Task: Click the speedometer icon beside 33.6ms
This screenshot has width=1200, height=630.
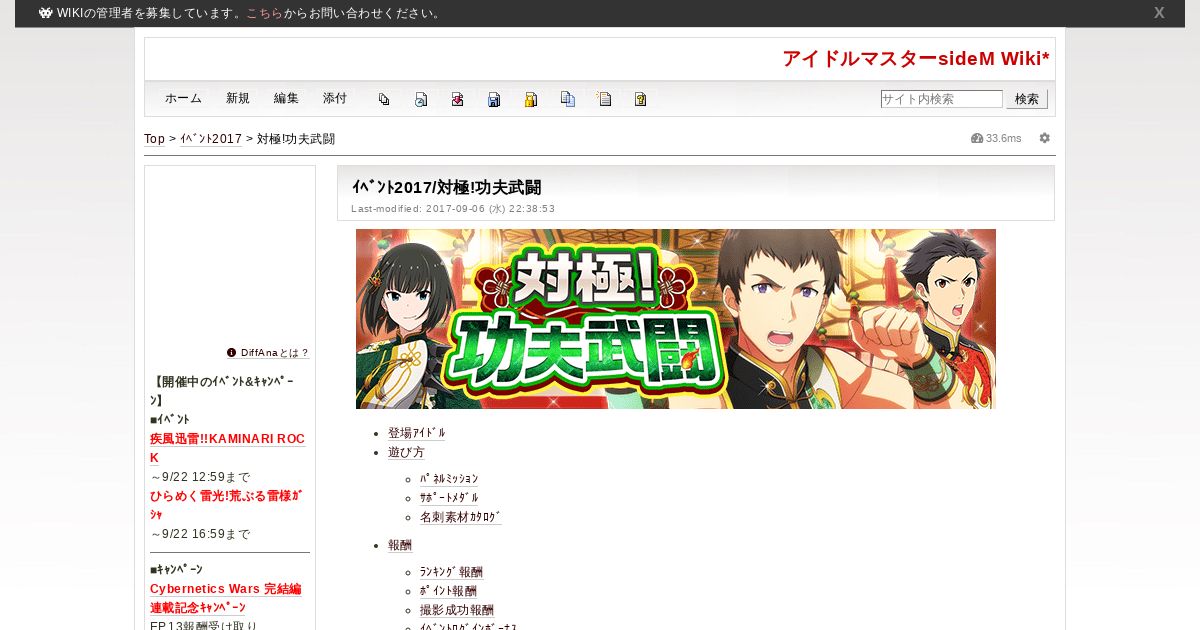Action: [977, 138]
